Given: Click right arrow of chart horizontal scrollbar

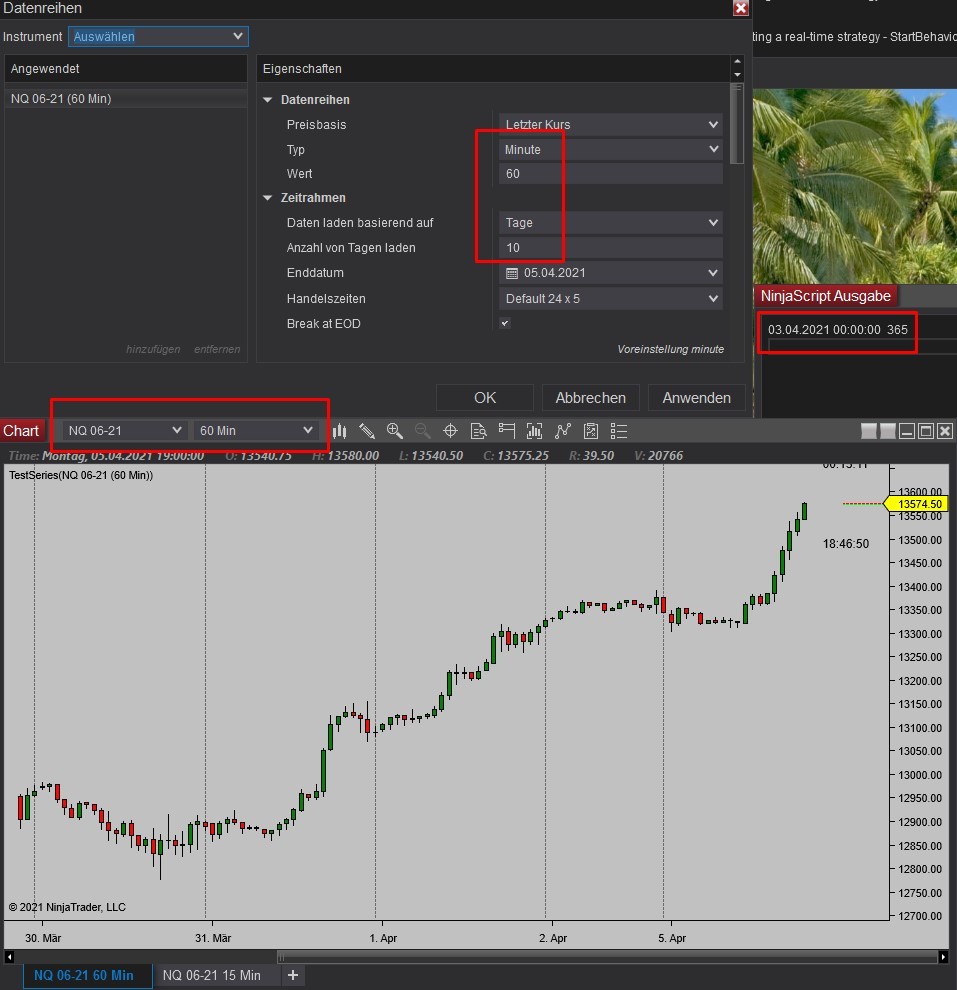Looking at the screenshot, I should 943,957.
